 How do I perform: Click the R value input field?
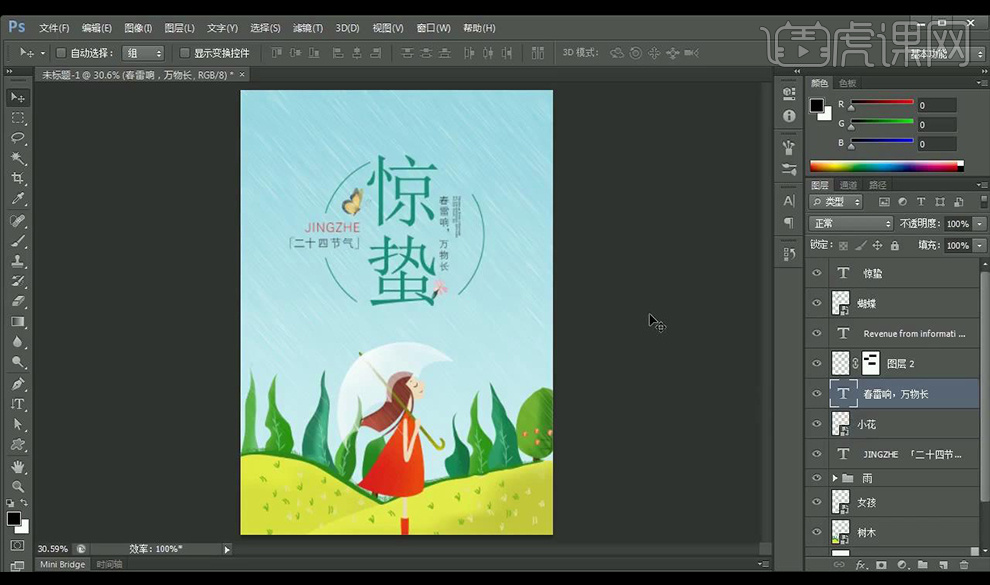(x=936, y=105)
